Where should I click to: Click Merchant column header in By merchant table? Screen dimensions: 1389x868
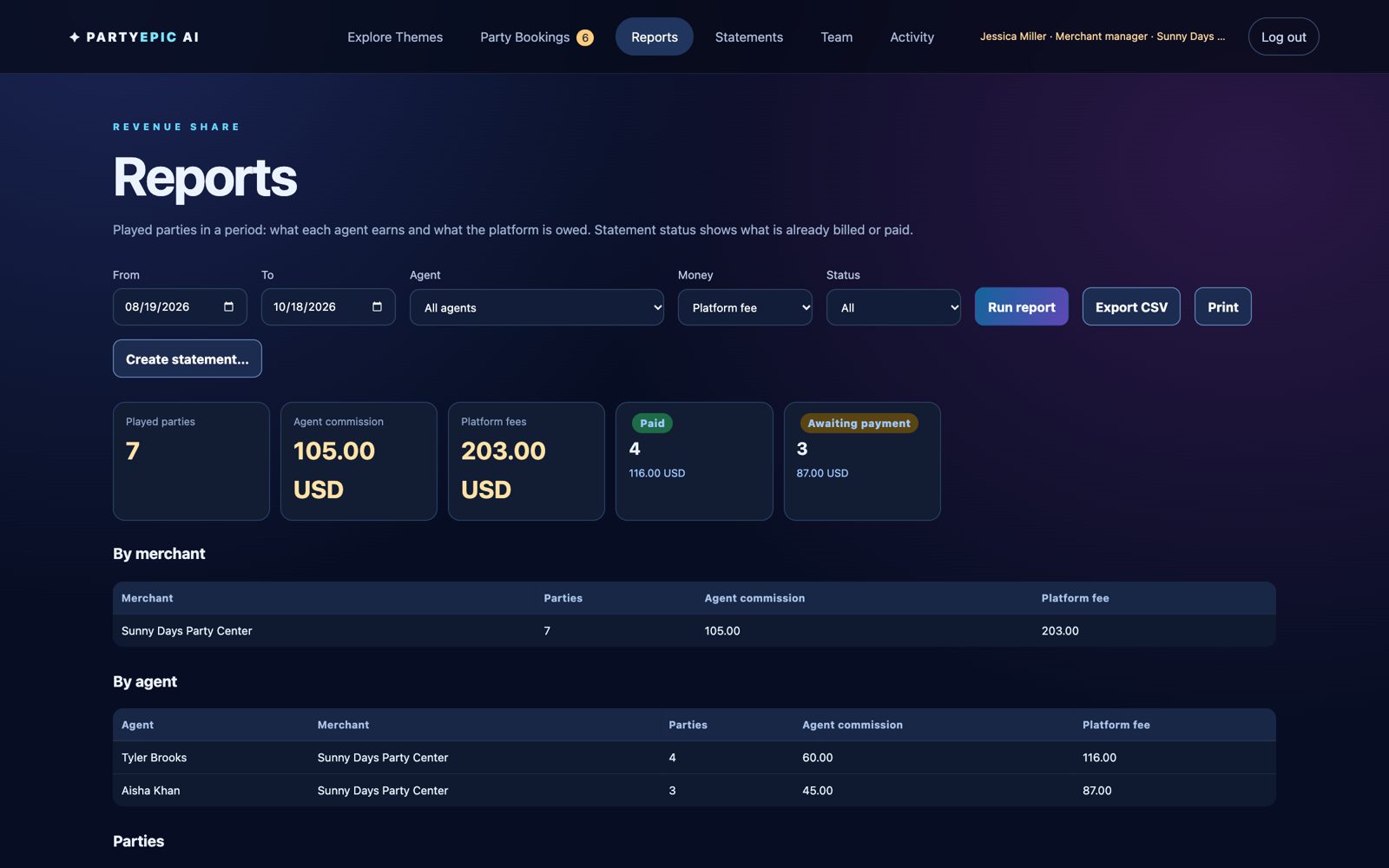[147, 598]
